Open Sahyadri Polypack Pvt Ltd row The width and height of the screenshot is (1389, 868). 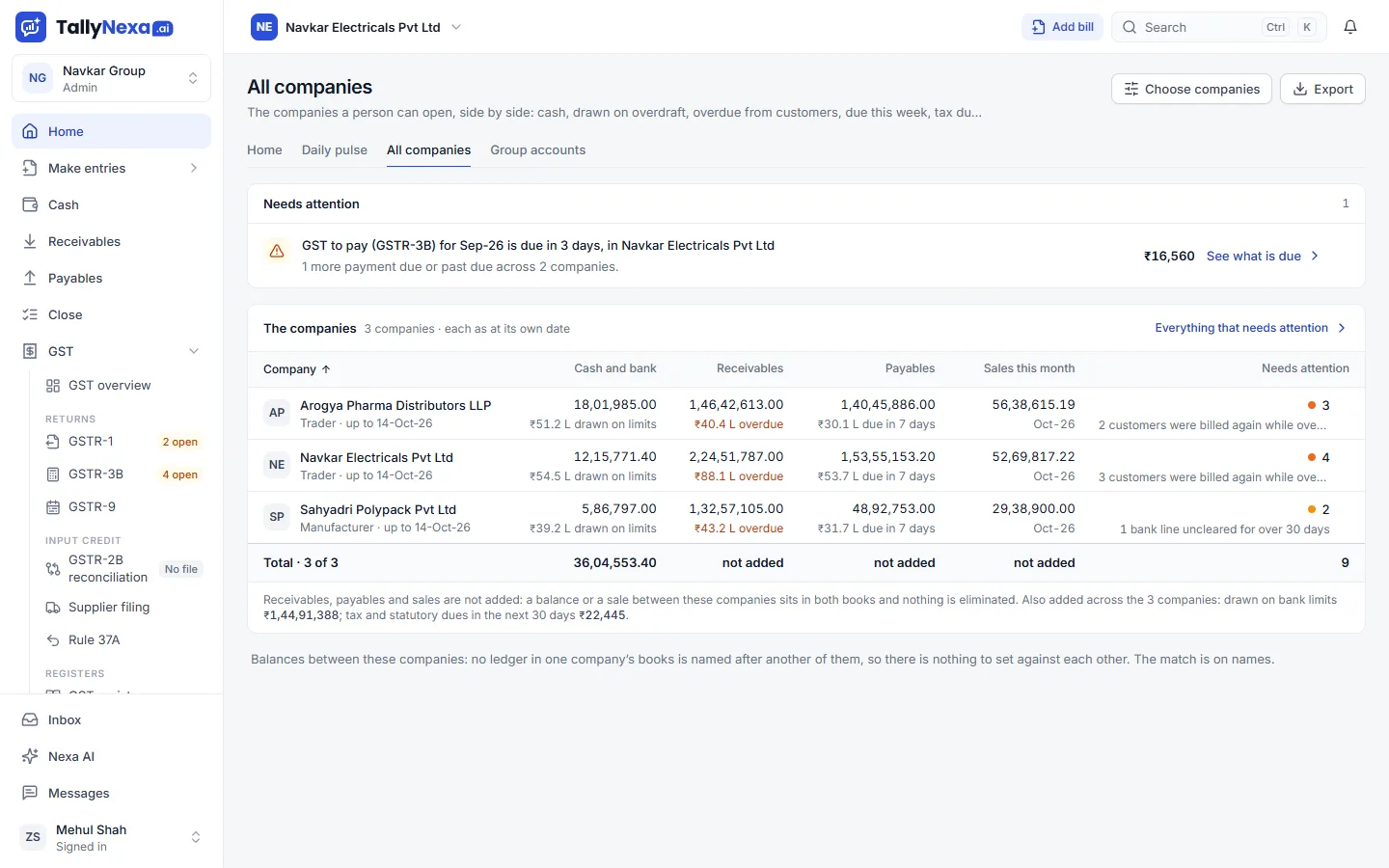pos(806,518)
